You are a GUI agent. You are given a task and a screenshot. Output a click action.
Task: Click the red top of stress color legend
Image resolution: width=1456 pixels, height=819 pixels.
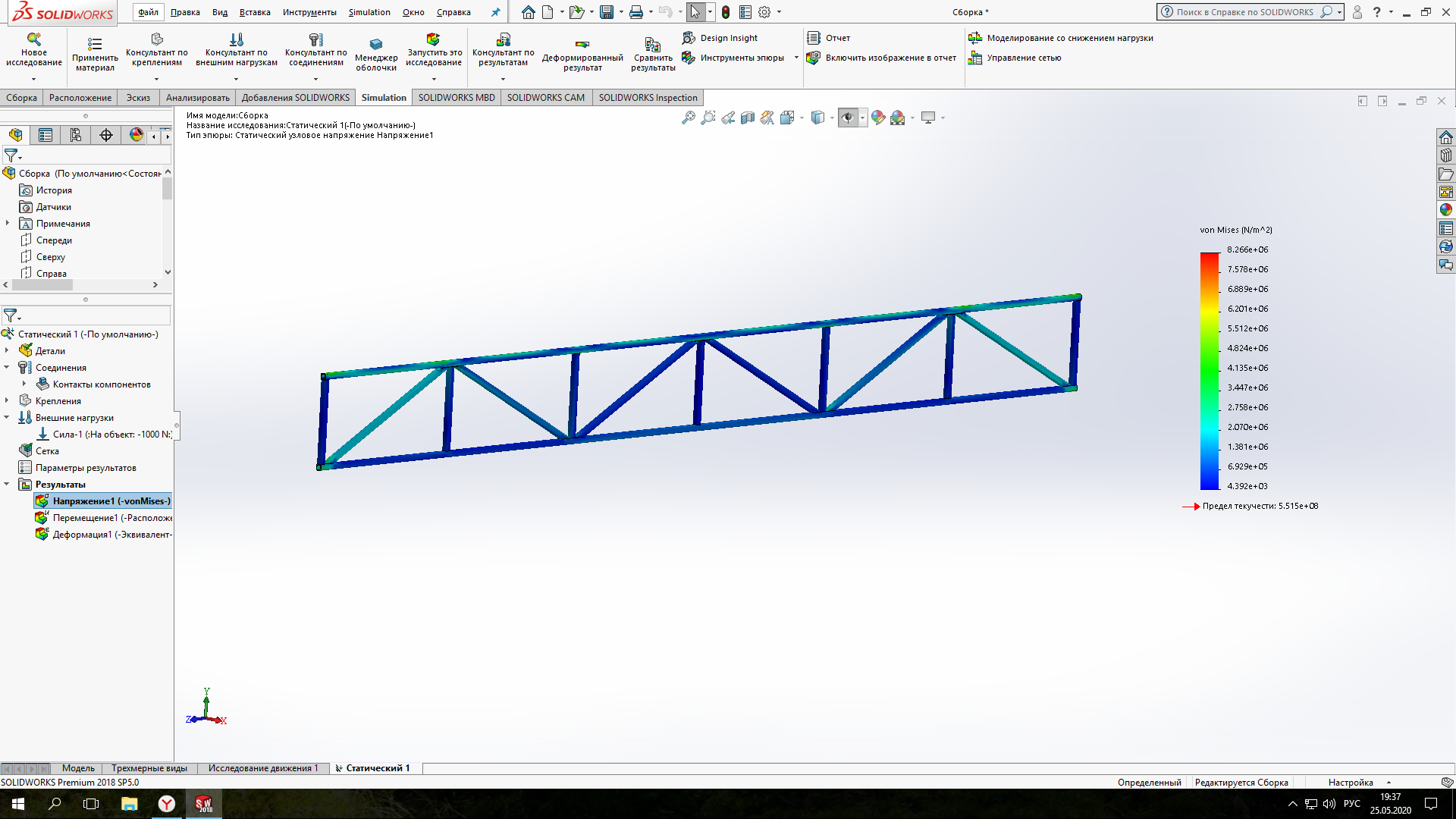pos(1209,258)
